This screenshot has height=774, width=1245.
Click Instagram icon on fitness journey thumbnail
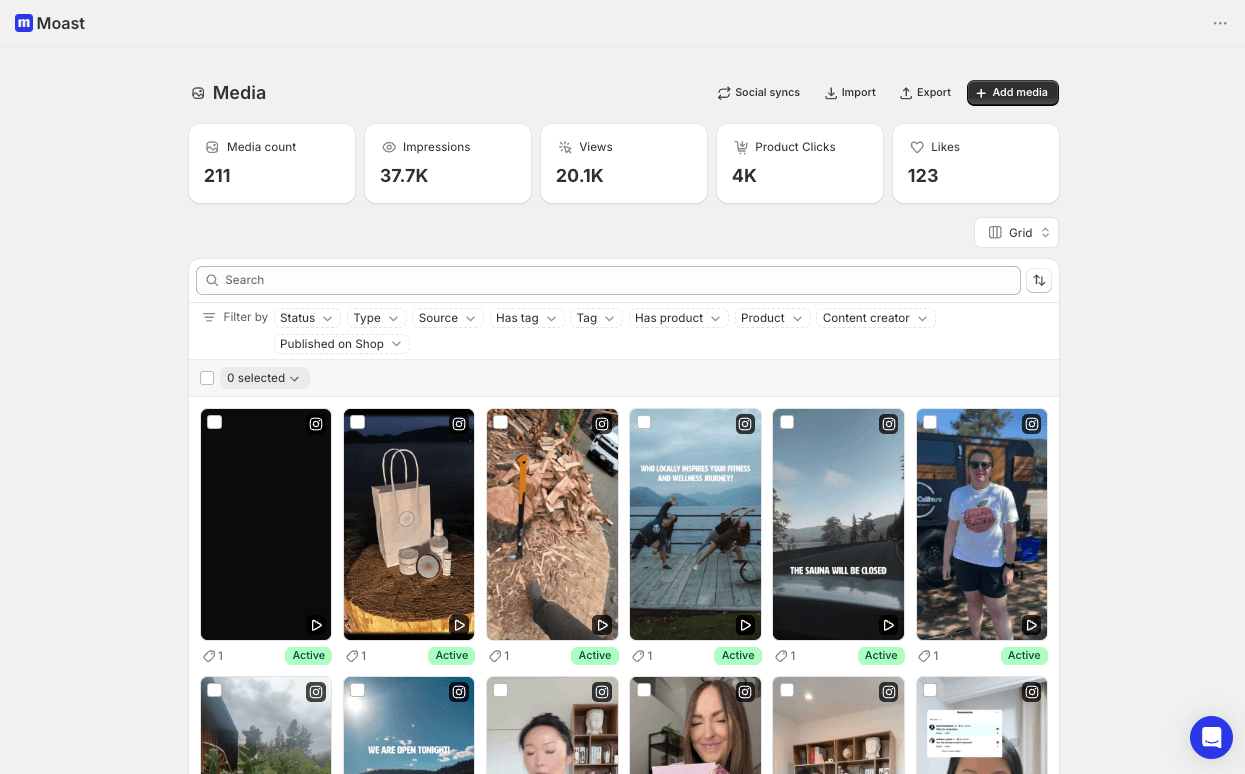pos(745,424)
